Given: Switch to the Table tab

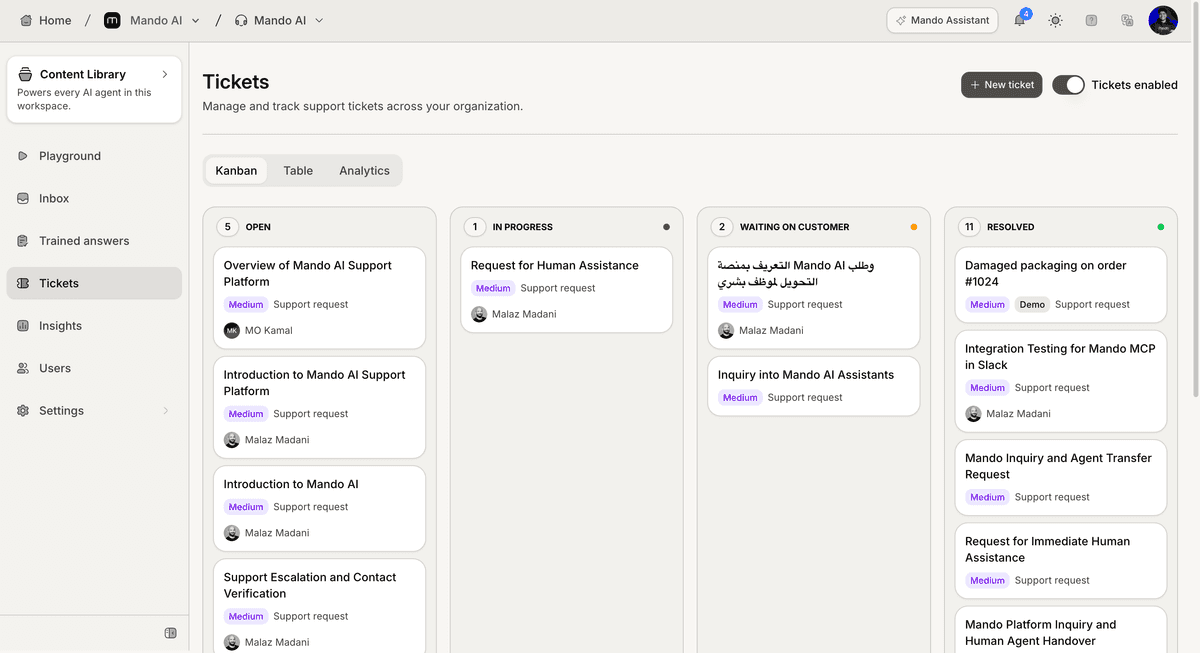Looking at the screenshot, I should pos(298,171).
